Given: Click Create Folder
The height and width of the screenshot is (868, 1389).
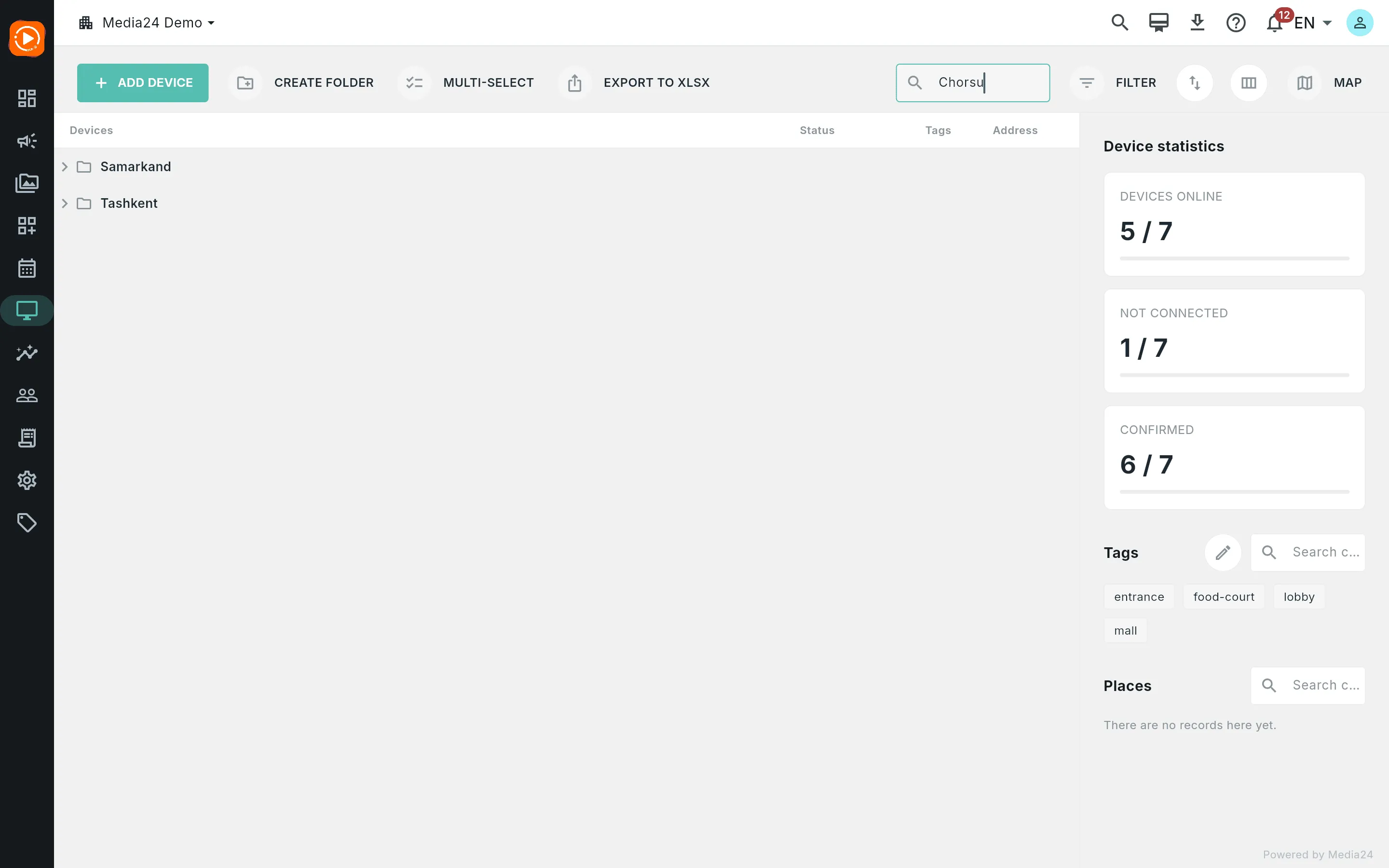Looking at the screenshot, I should point(302,82).
